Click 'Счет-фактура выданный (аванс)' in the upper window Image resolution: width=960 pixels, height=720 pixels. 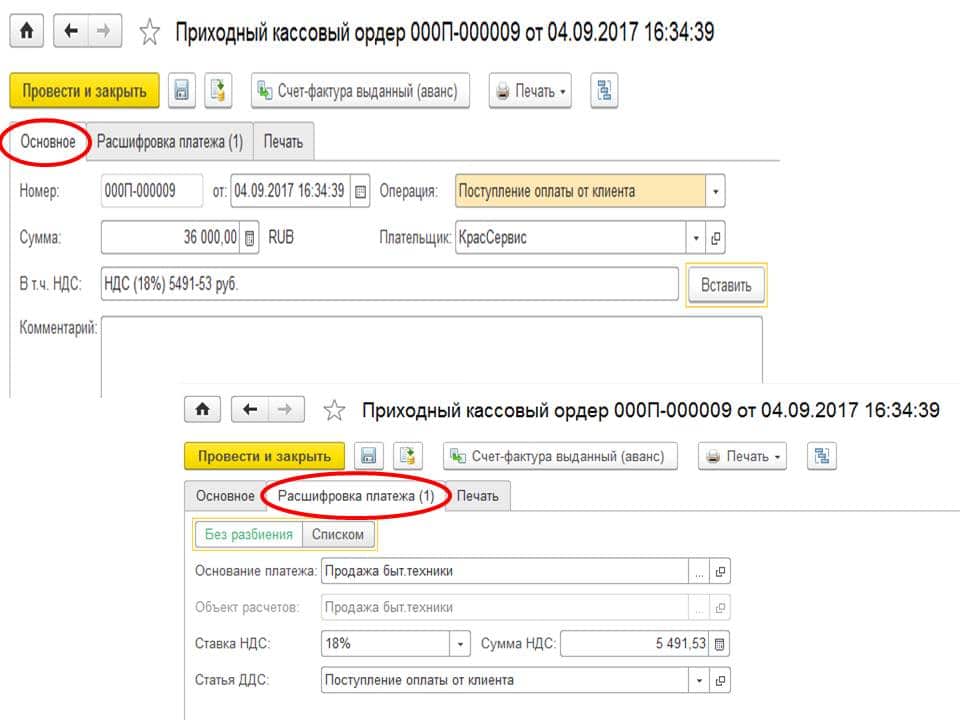(360, 91)
